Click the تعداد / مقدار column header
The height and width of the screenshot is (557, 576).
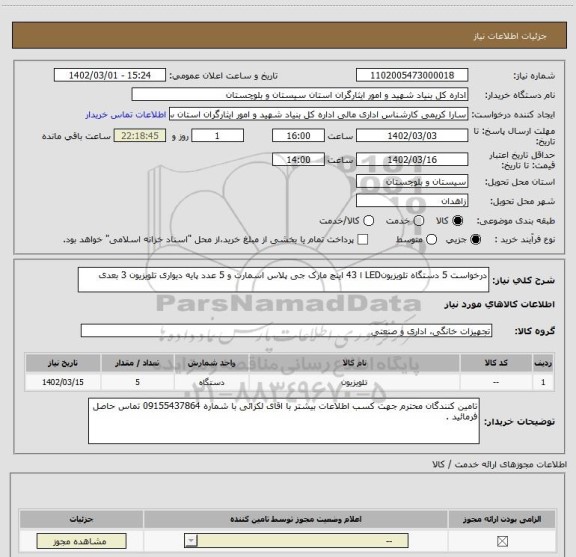tap(137, 363)
